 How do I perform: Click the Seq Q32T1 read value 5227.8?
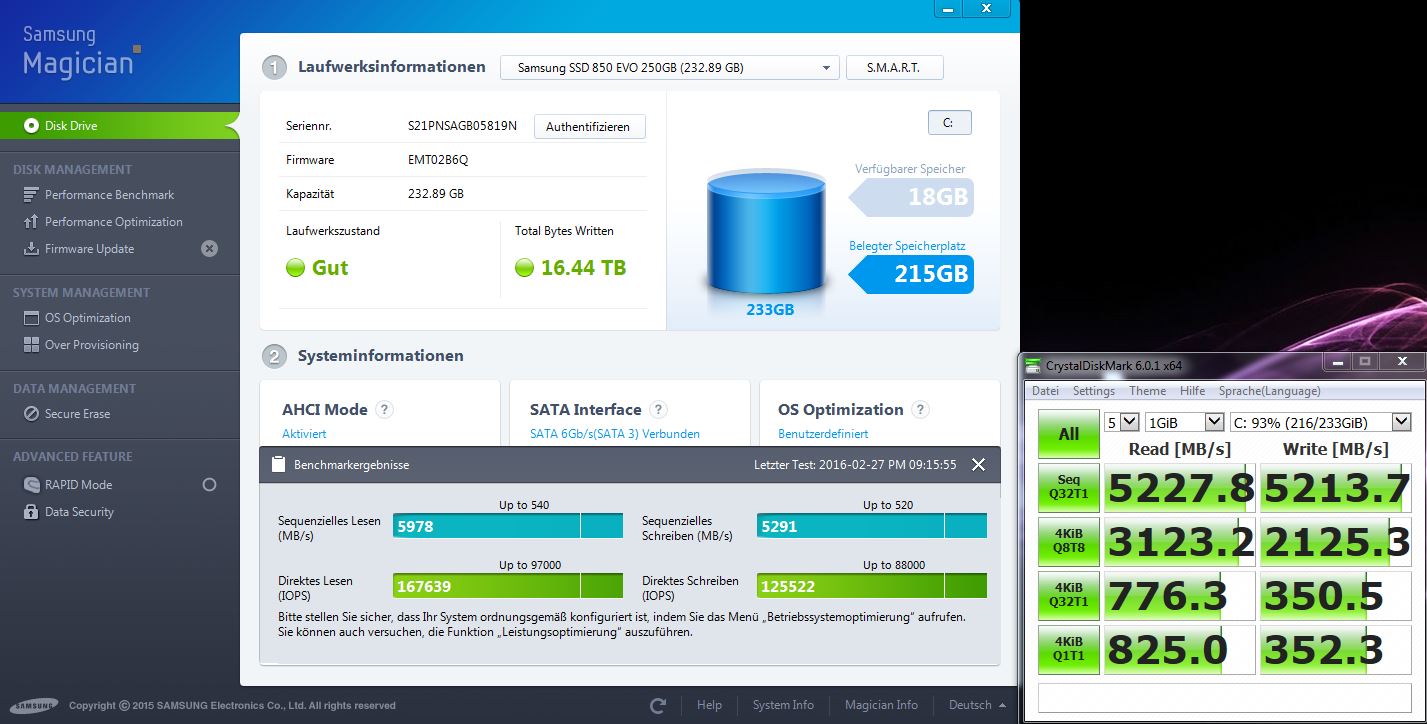[1180, 488]
